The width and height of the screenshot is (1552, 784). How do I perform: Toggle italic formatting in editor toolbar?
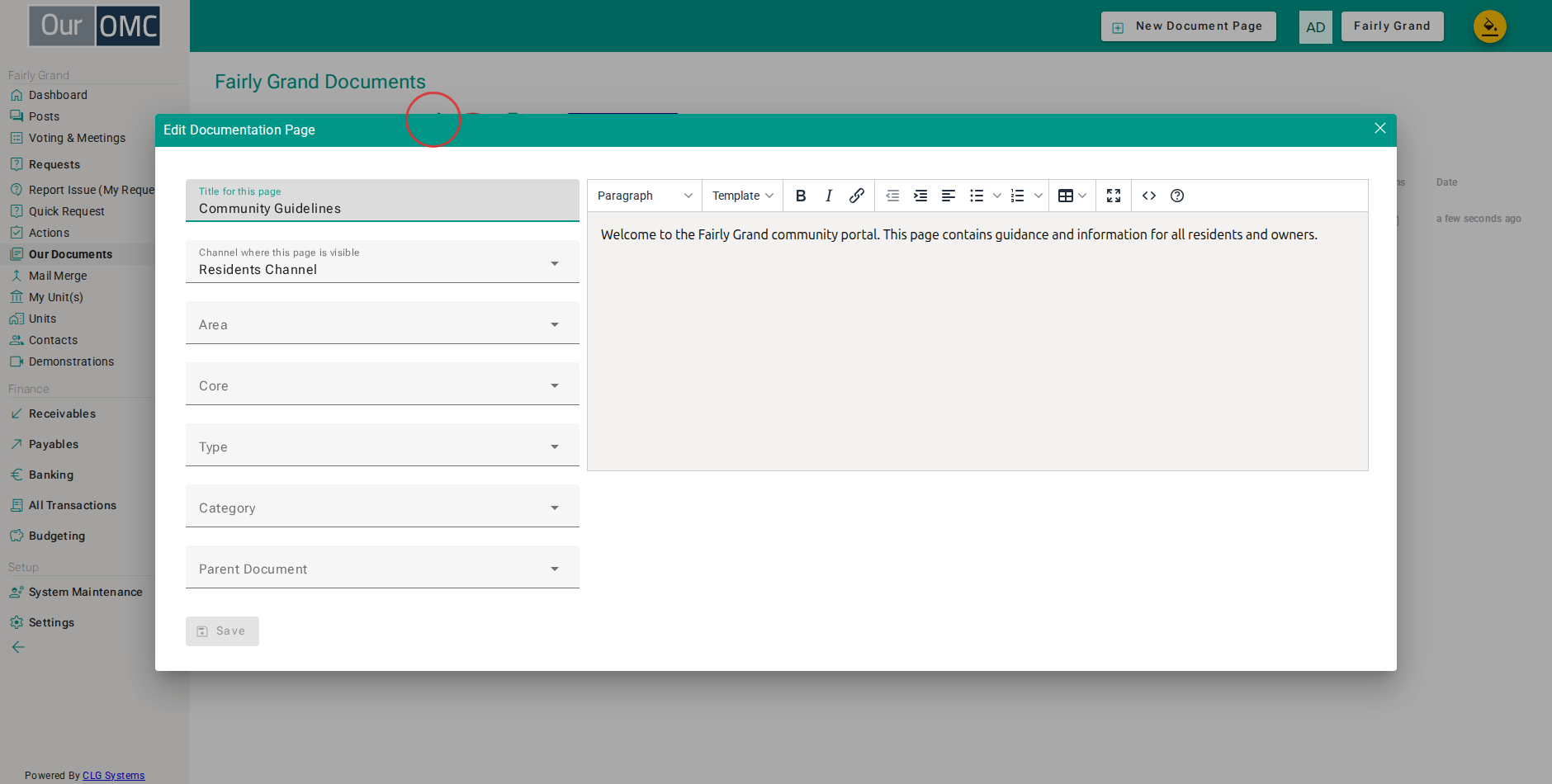[828, 196]
